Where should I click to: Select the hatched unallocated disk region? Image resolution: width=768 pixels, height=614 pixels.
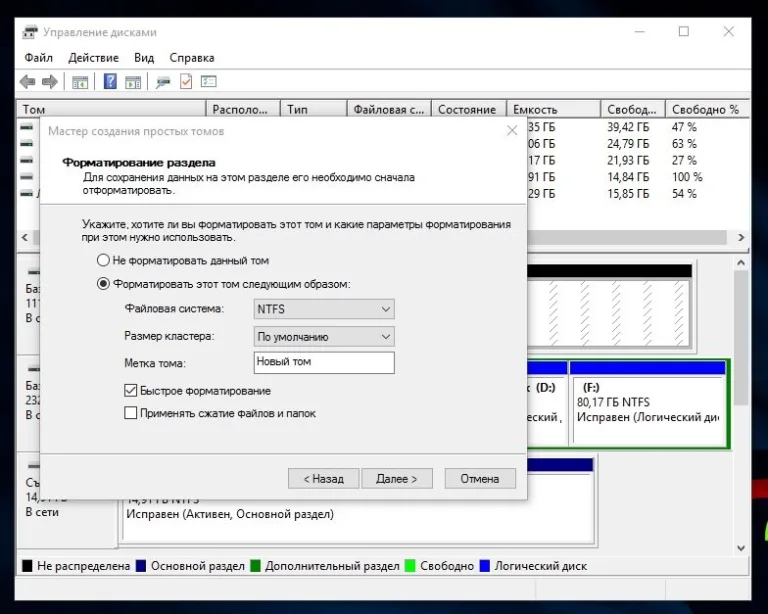[608, 312]
